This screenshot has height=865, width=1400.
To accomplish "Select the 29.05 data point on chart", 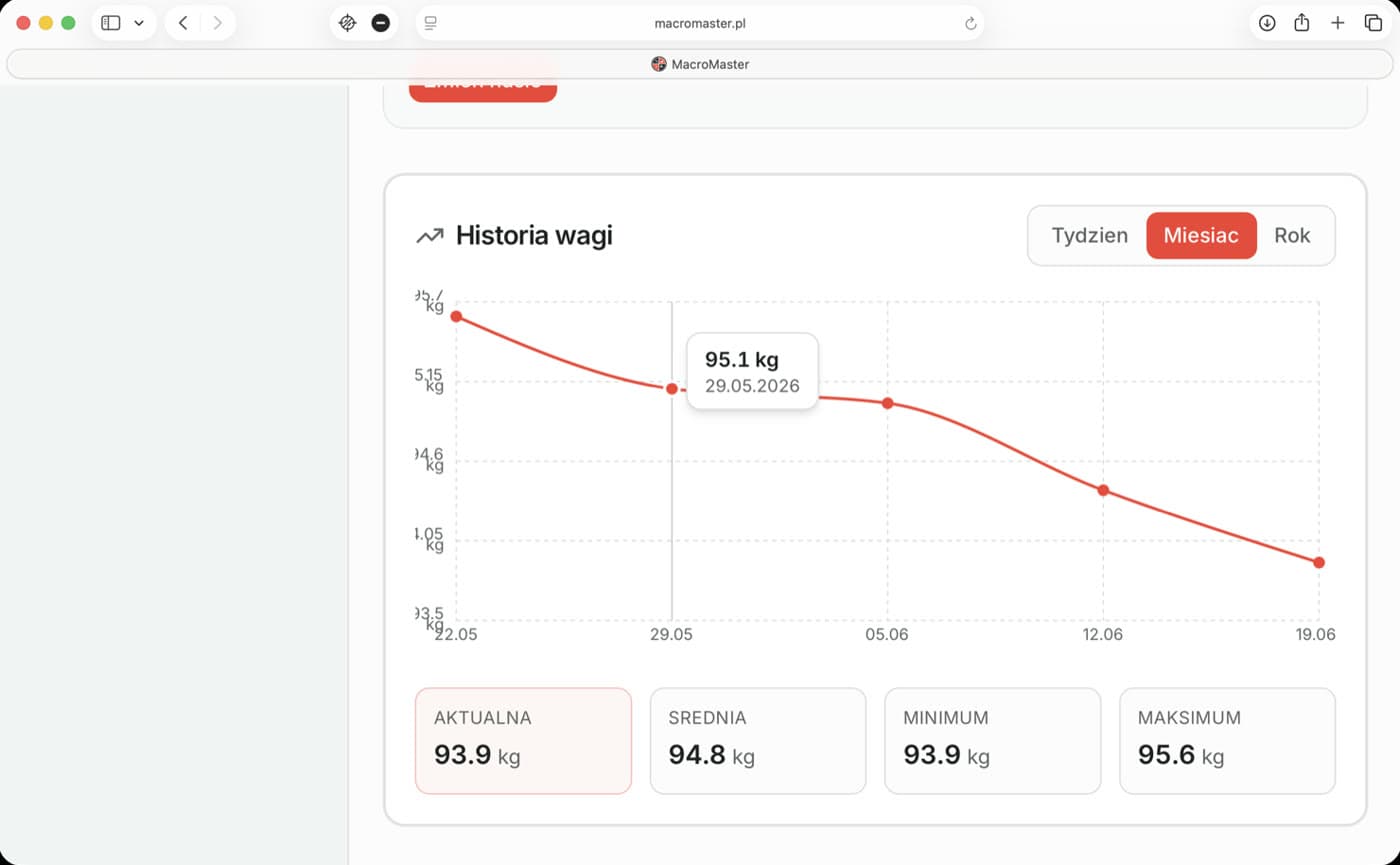I will (672, 388).
